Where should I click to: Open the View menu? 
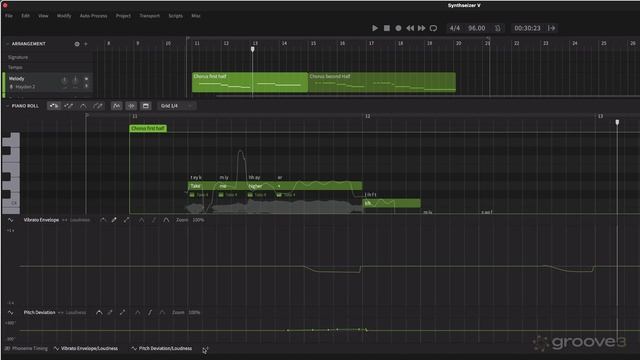(43, 16)
